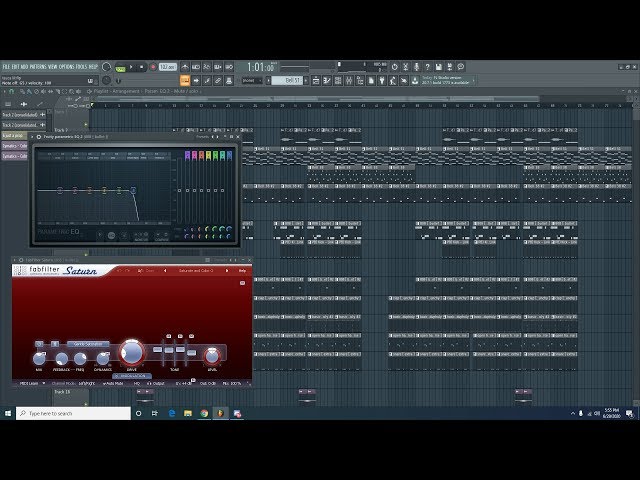Toggle Saturn HQ mode
Viewport: 640px width, 480px height.
(x=137, y=383)
